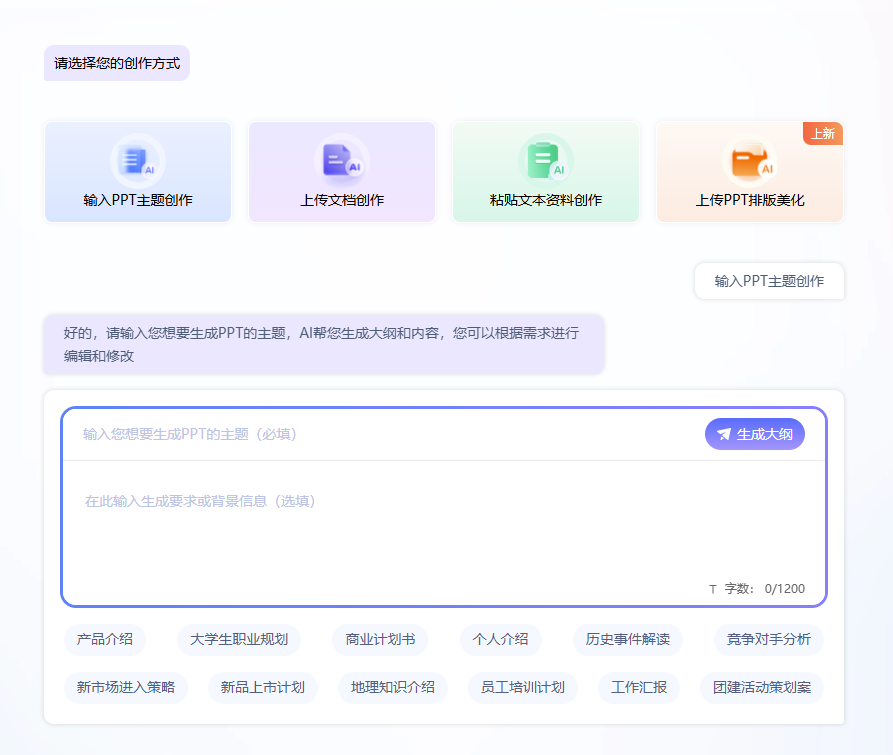Pick the 个人介绍 topic chip
The width and height of the screenshot is (893, 755).
tap(501, 639)
